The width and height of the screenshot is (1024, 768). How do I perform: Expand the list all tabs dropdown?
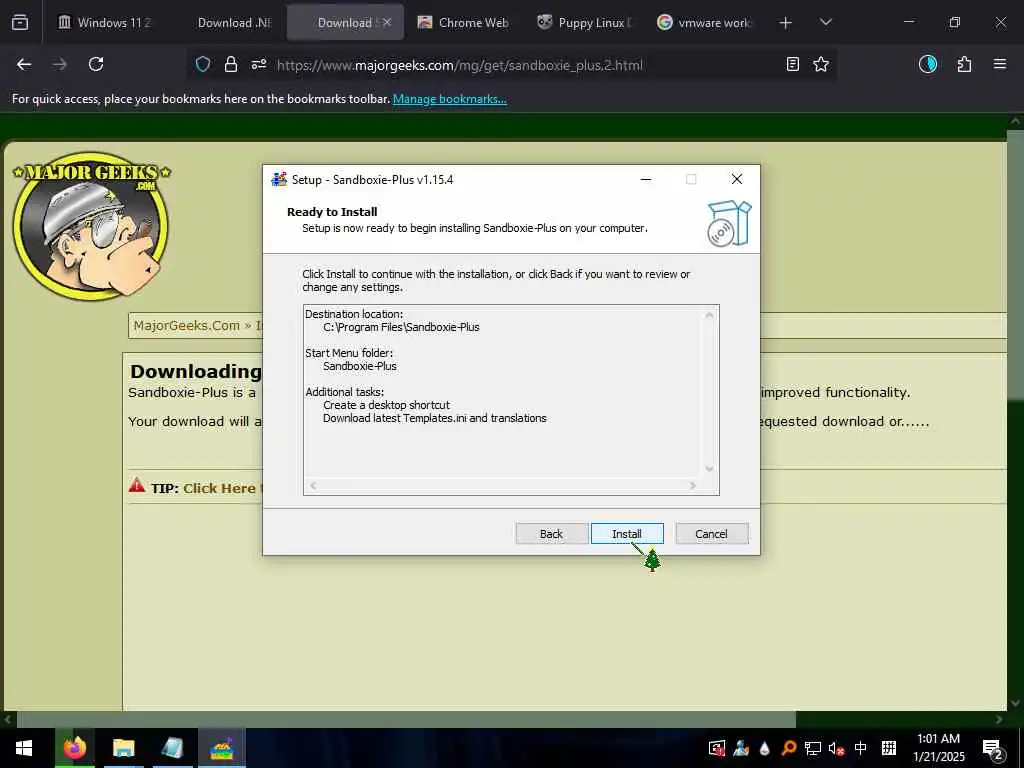point(825,22)
